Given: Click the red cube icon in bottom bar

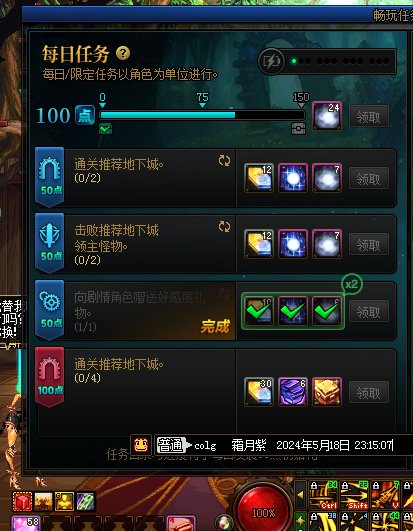Looking at the screenshot, I should (x=22, y=502).
